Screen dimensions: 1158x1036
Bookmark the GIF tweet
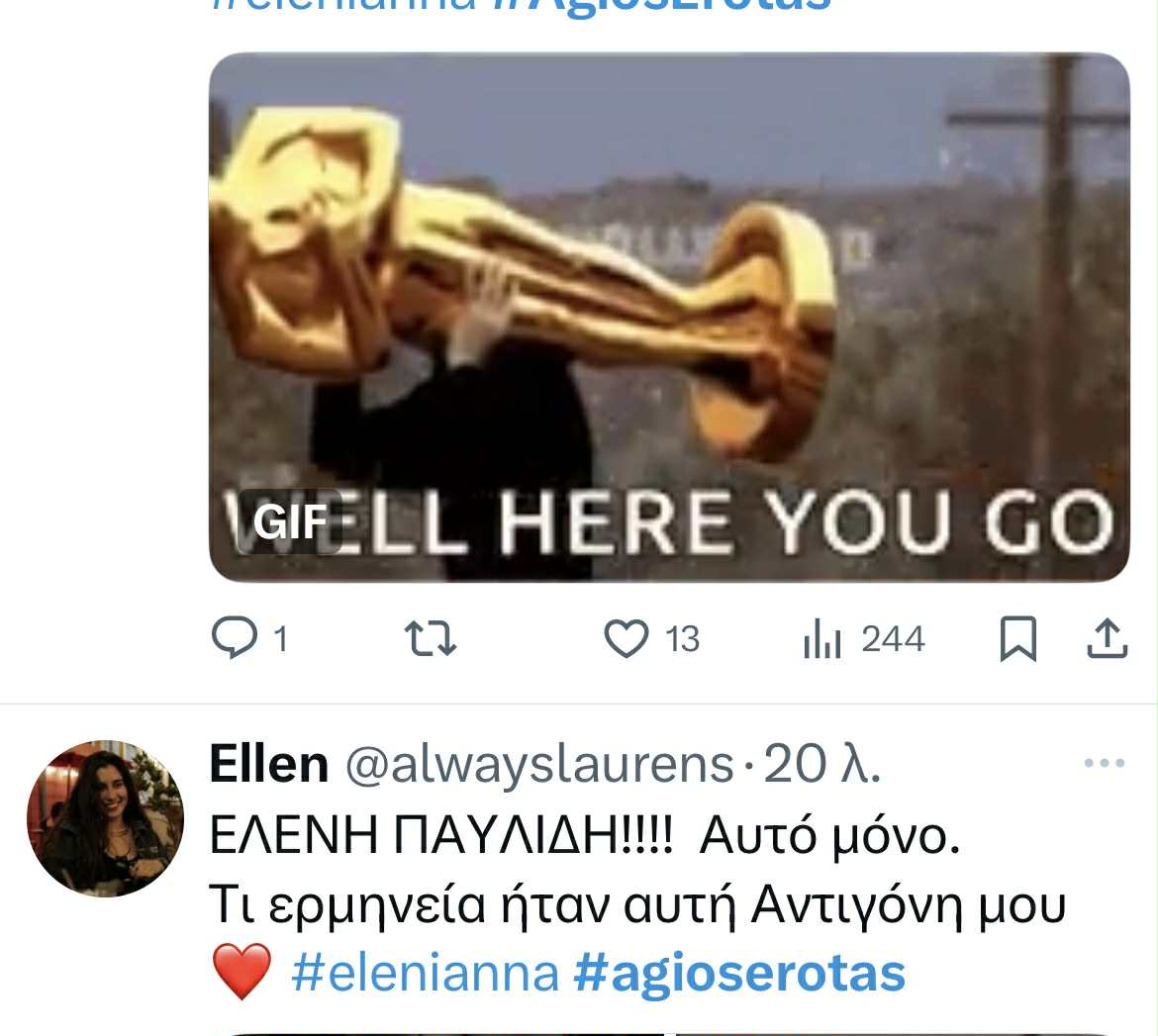click(x=1018, y=639)
